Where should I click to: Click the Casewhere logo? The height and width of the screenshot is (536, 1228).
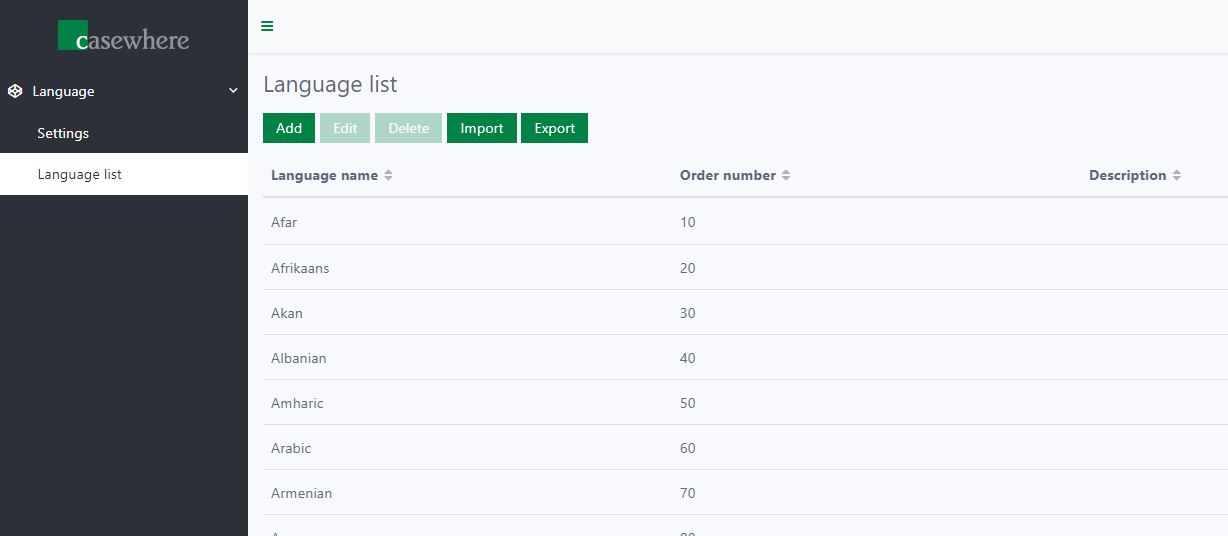(123, 36)
